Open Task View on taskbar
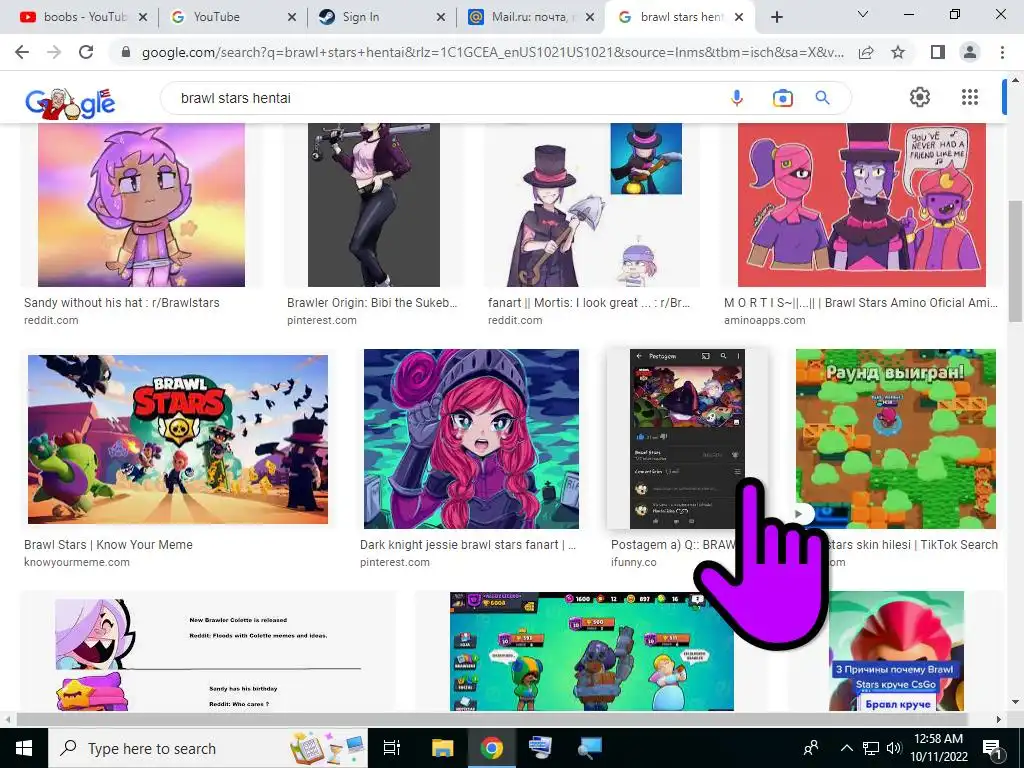1024x768 pixels. click(392, 748)
